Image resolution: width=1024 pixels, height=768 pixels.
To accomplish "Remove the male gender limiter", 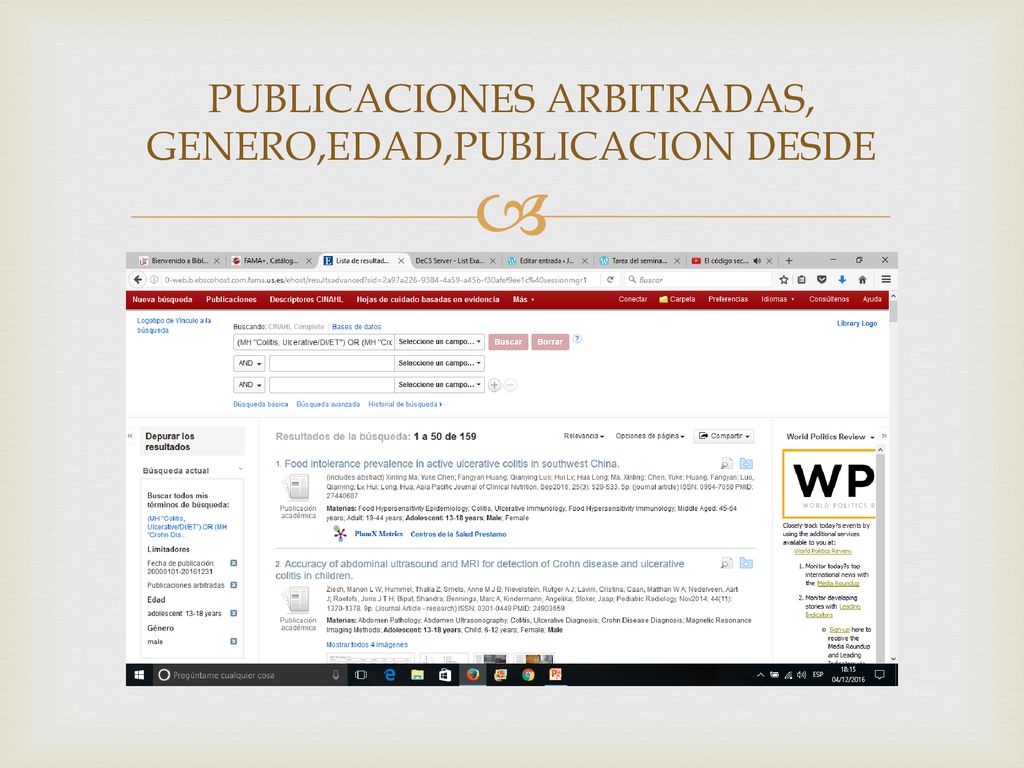I will [x=234, y=641].
